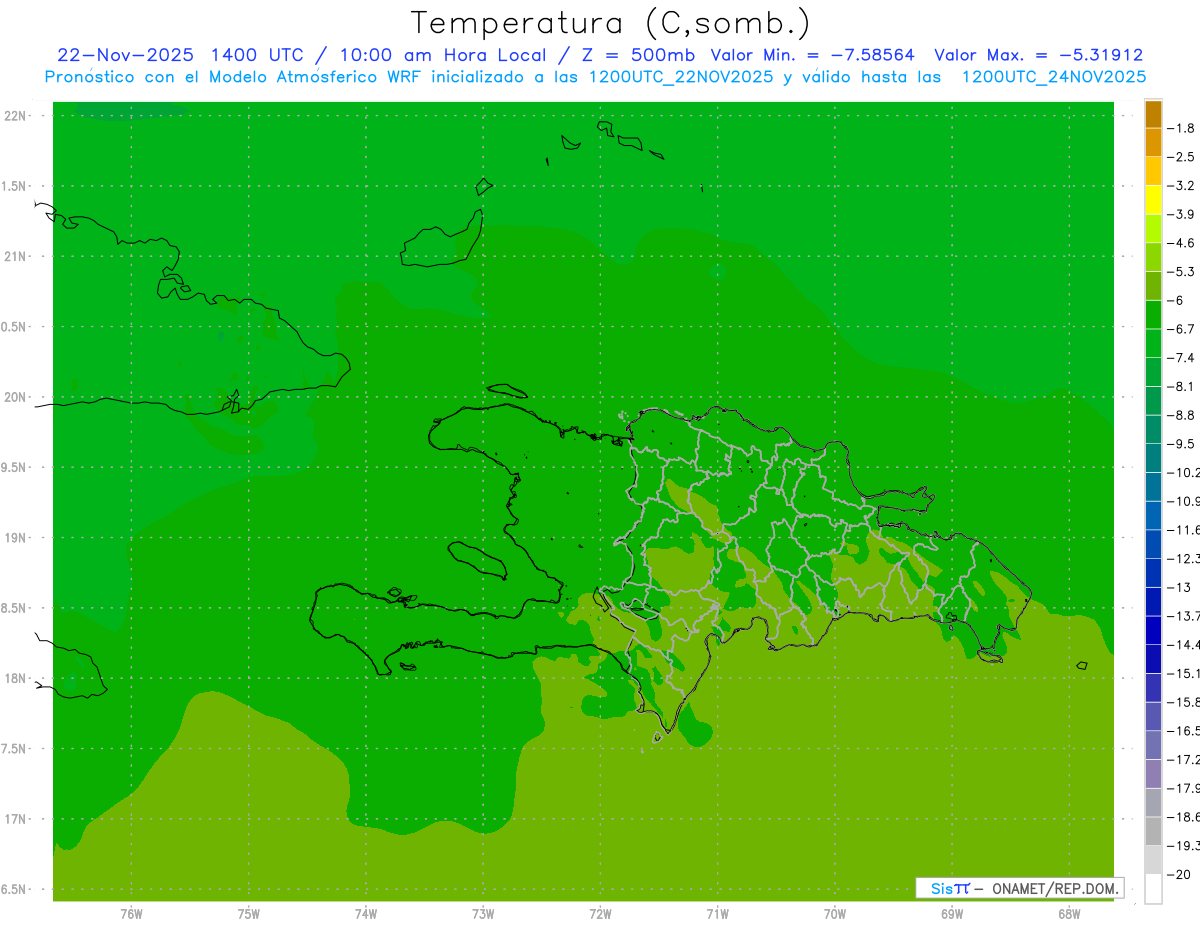This screenshot has height=927, width=1200.
Task: Pick the yellow legend swatch between -3.2 and -3.9
Action: pyautogui.click(x=1153, y=200)
